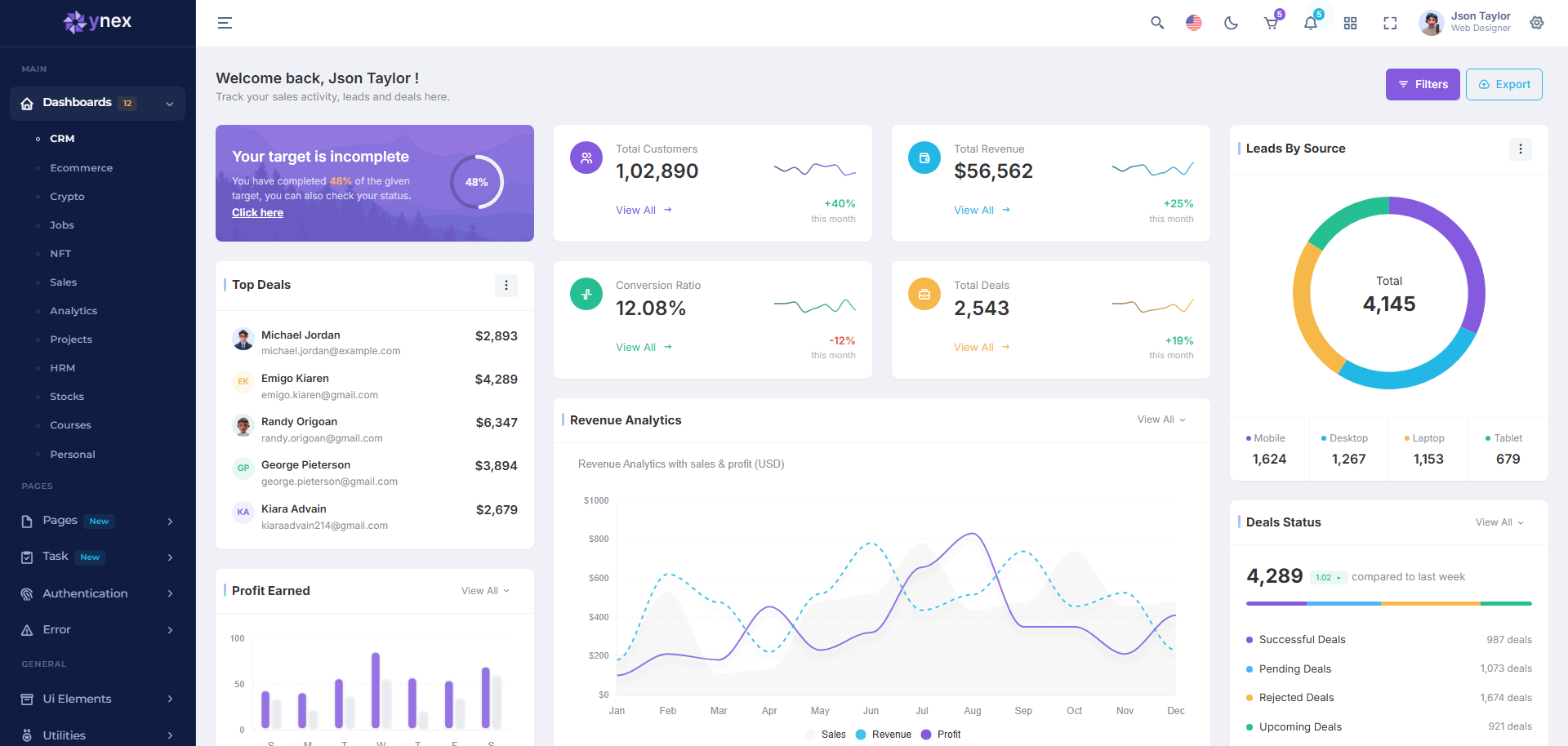
Task: Expand the Ui Elements menu chevron
Action: tap(170, 699)
